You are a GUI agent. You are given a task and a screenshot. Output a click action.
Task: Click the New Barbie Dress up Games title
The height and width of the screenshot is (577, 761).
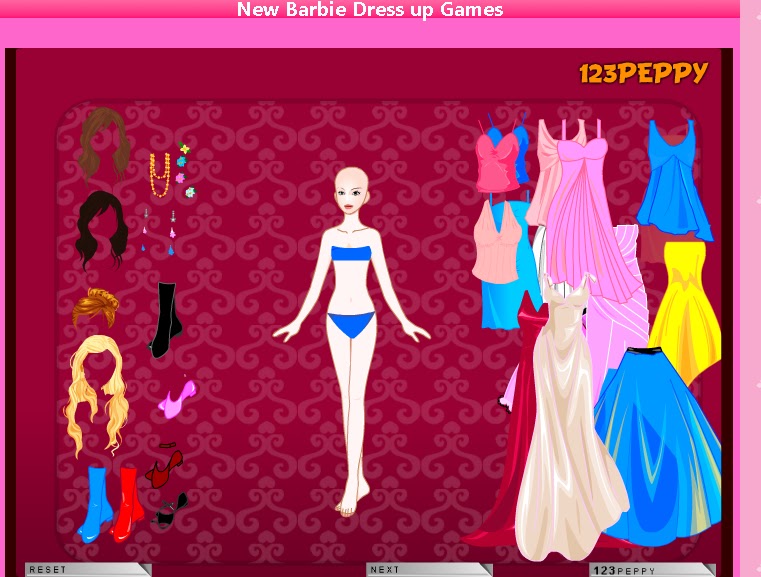click(x=370, y=9)
